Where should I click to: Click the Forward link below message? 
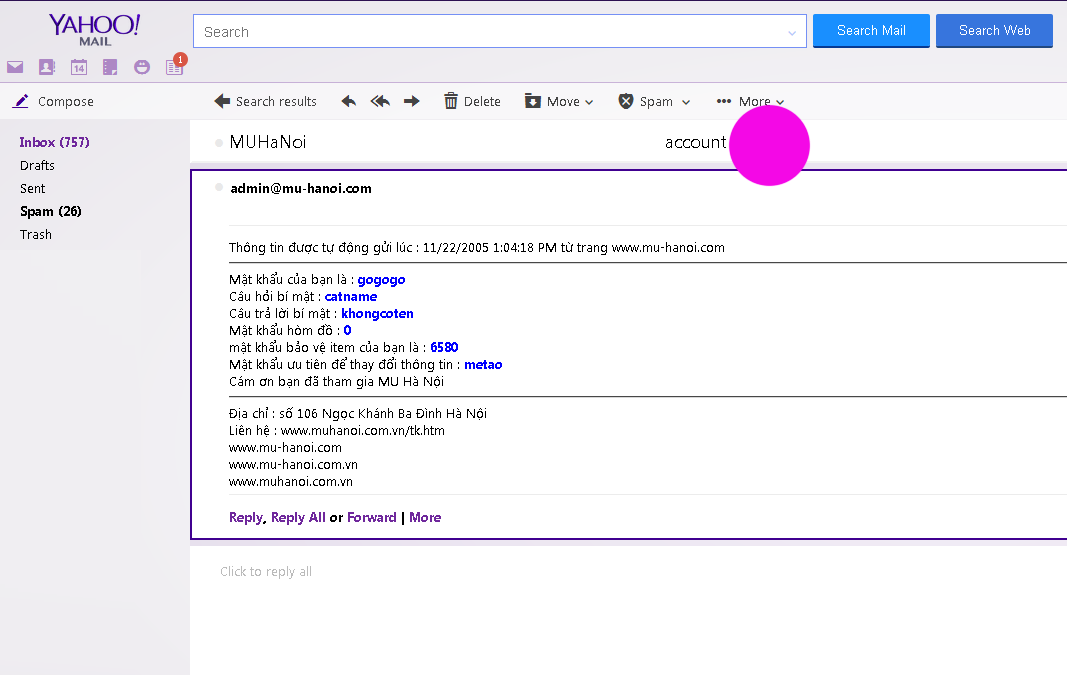pos(372,518)
